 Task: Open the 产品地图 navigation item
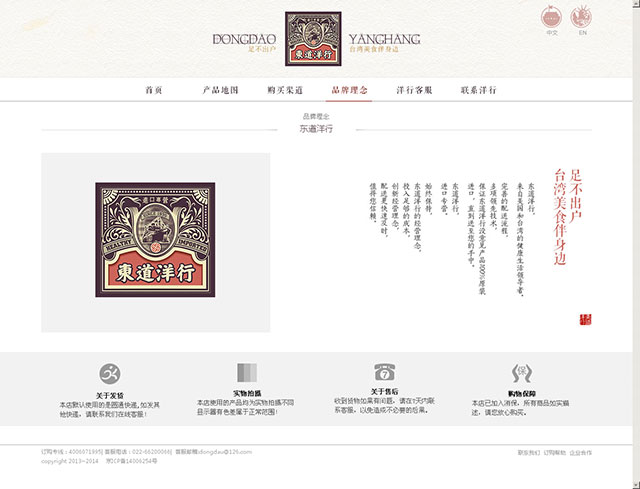220,90
